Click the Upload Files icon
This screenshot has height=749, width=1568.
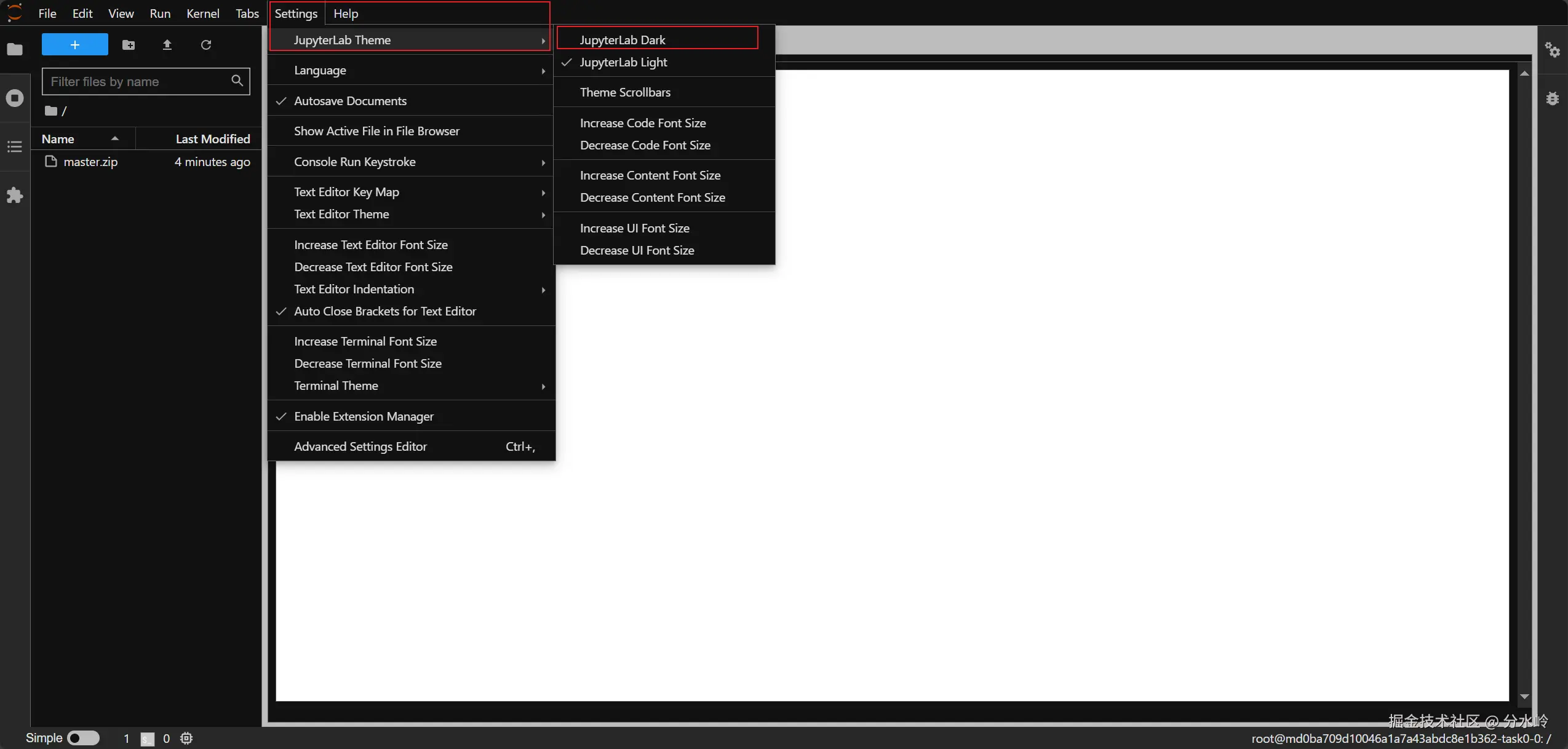point(167,45)
